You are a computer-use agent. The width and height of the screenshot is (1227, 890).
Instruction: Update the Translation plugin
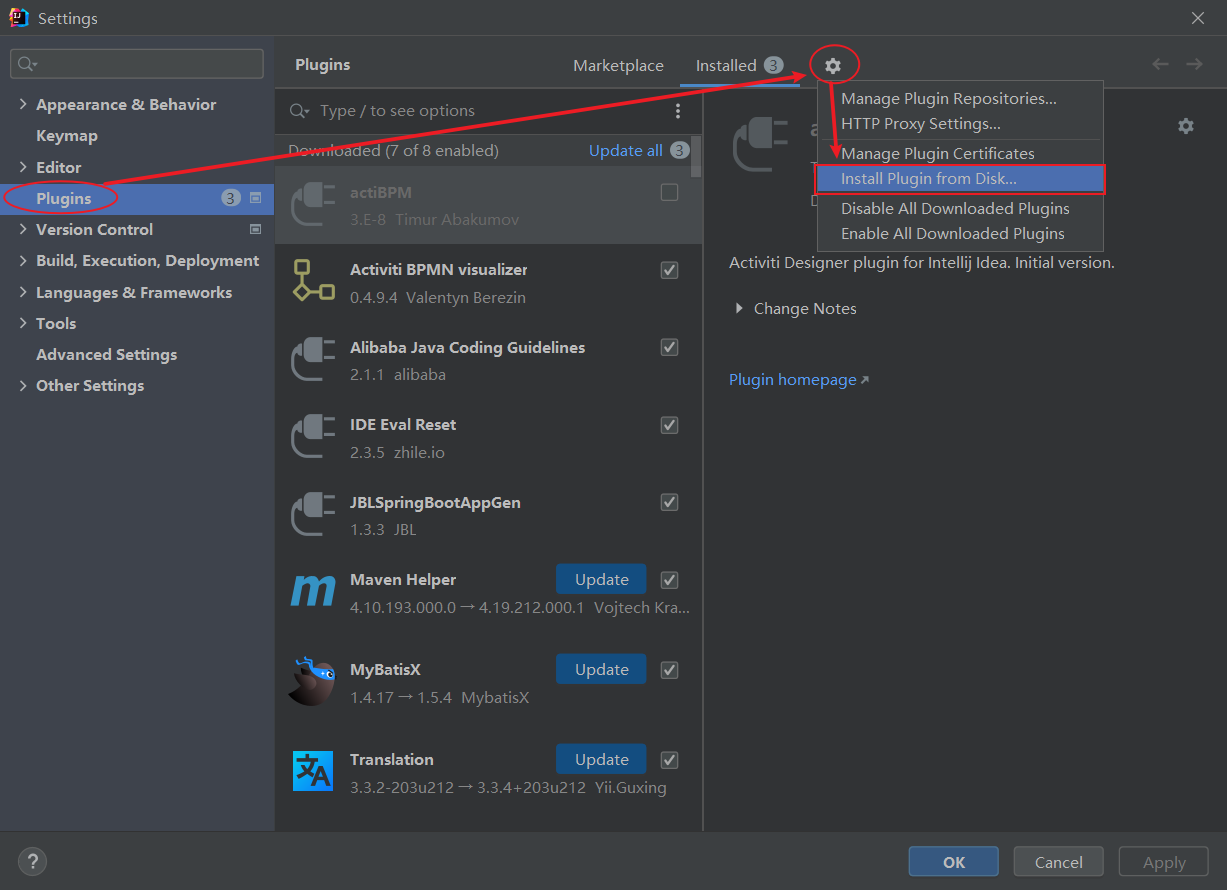click(601, 760)
